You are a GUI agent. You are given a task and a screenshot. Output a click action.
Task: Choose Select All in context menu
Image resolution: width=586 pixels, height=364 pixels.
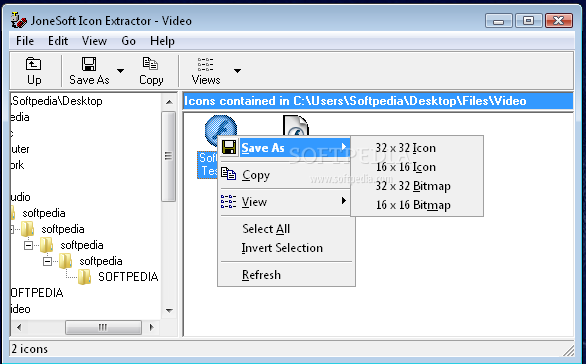(285, 229)
